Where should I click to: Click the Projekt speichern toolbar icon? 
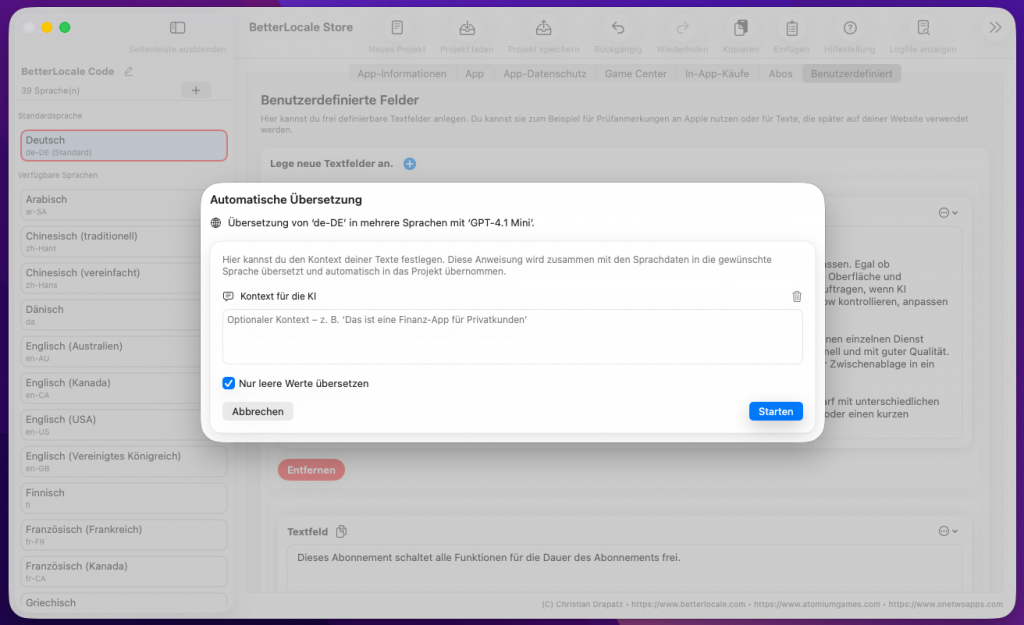click(x=543, y=28)
